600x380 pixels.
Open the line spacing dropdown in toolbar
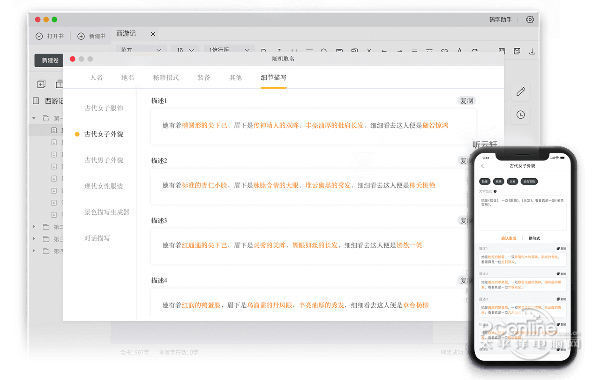[229, 50]
